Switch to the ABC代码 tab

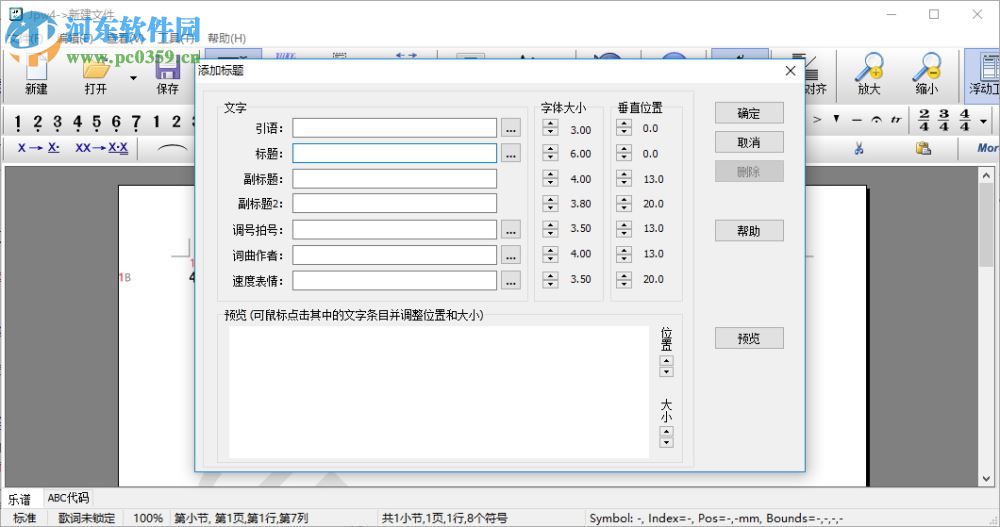(68, 498)
